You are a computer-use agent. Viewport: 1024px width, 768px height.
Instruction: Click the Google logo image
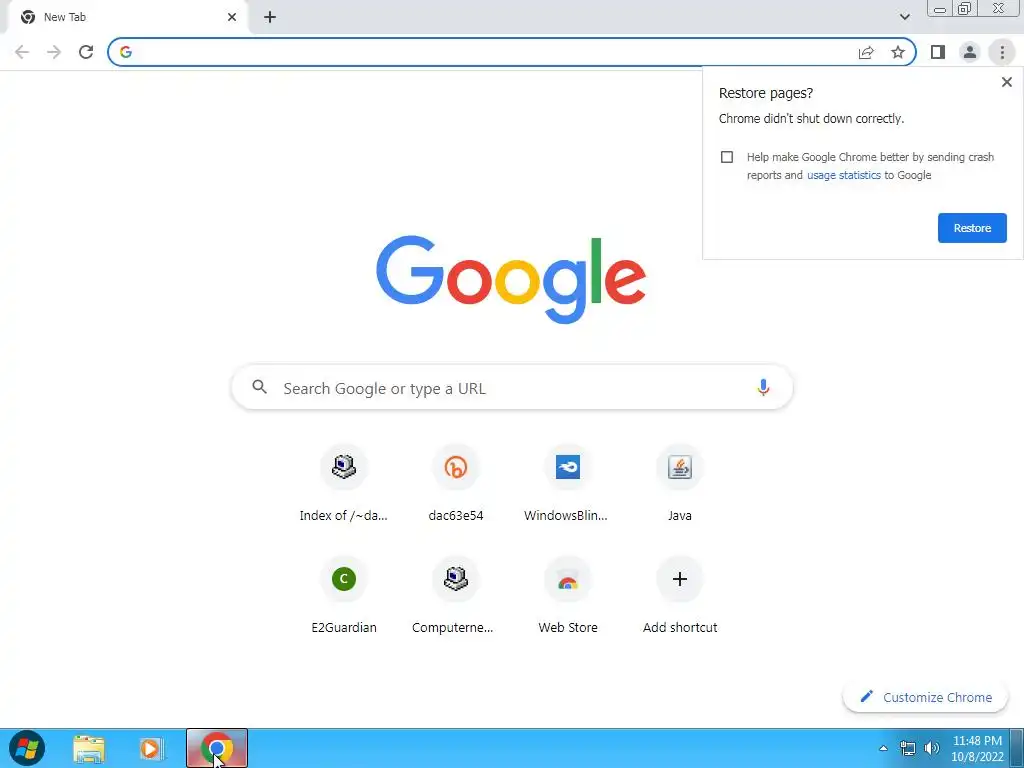[511, 280]
